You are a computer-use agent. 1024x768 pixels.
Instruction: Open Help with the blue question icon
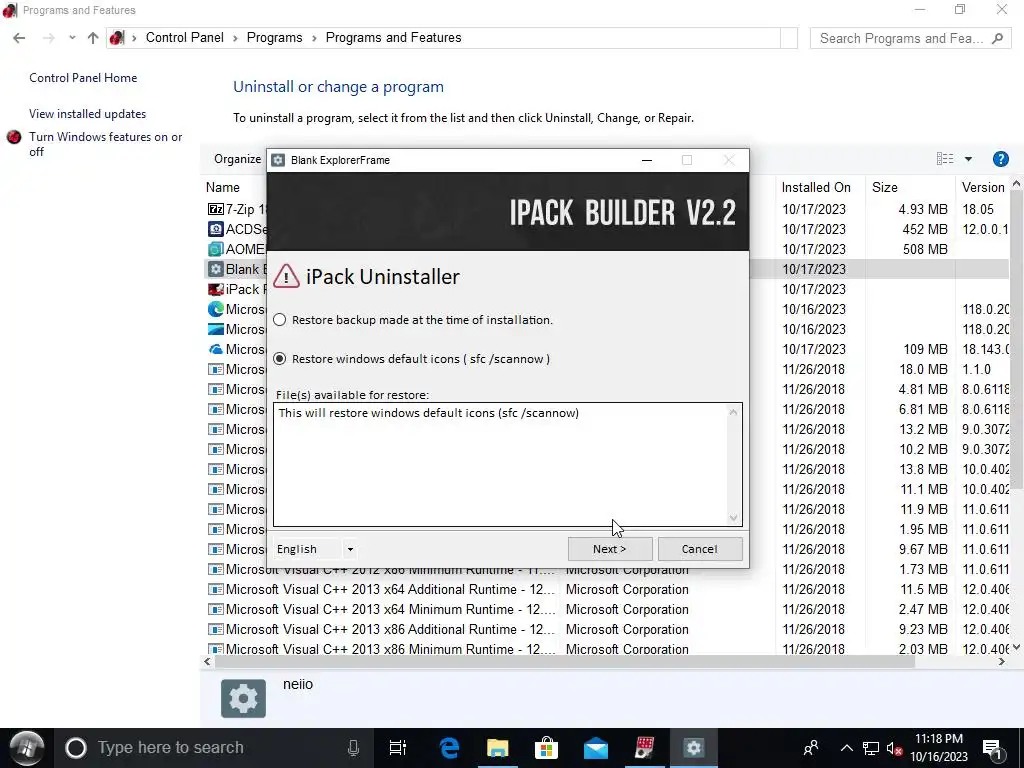[1000, 159]
